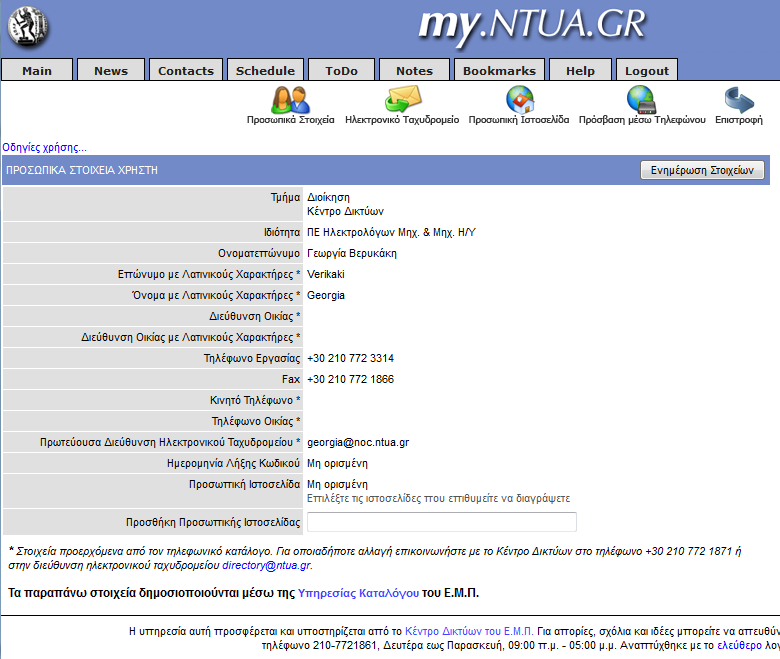This screenshot has width=780, height=659.
Task: Click the ΠΡΟΣΩΠΙΚΑ ΣΤΟΙΧΕΙΑ ΧΡΗΣΤΗ header
Action: (82, 170)
